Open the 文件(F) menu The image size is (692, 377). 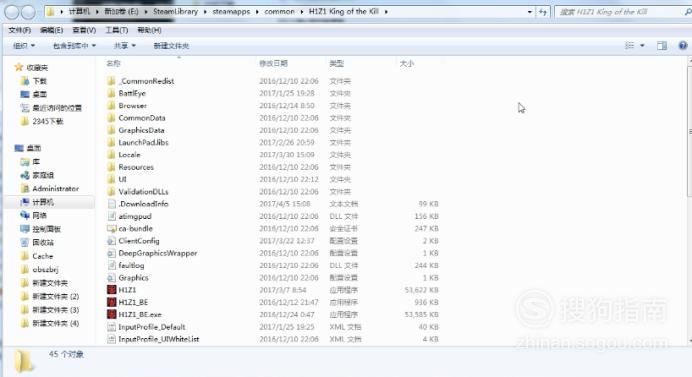coord(19,30)
